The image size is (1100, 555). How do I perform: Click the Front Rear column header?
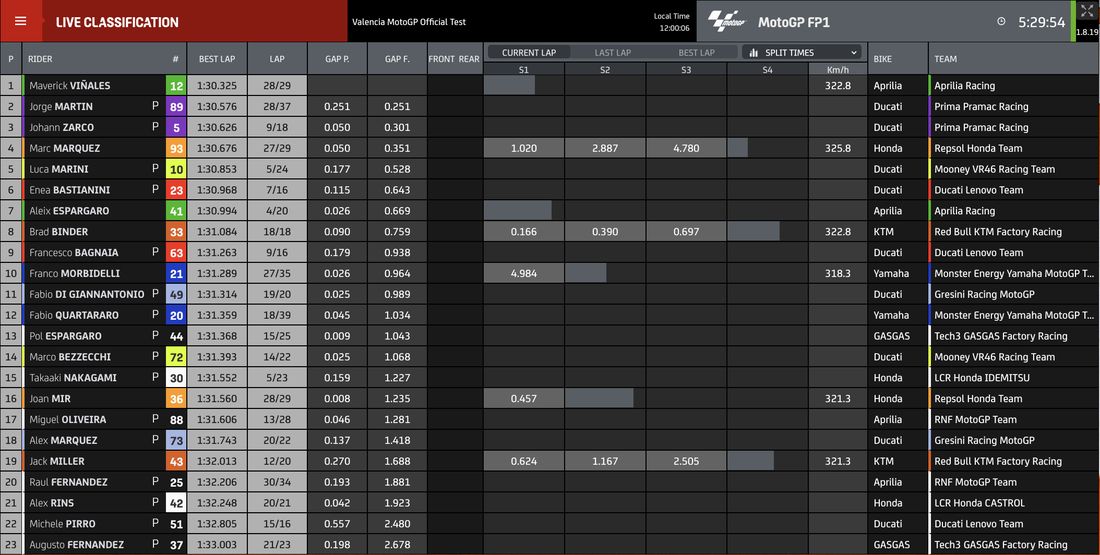pyautogui.click(x=454, y=59)
